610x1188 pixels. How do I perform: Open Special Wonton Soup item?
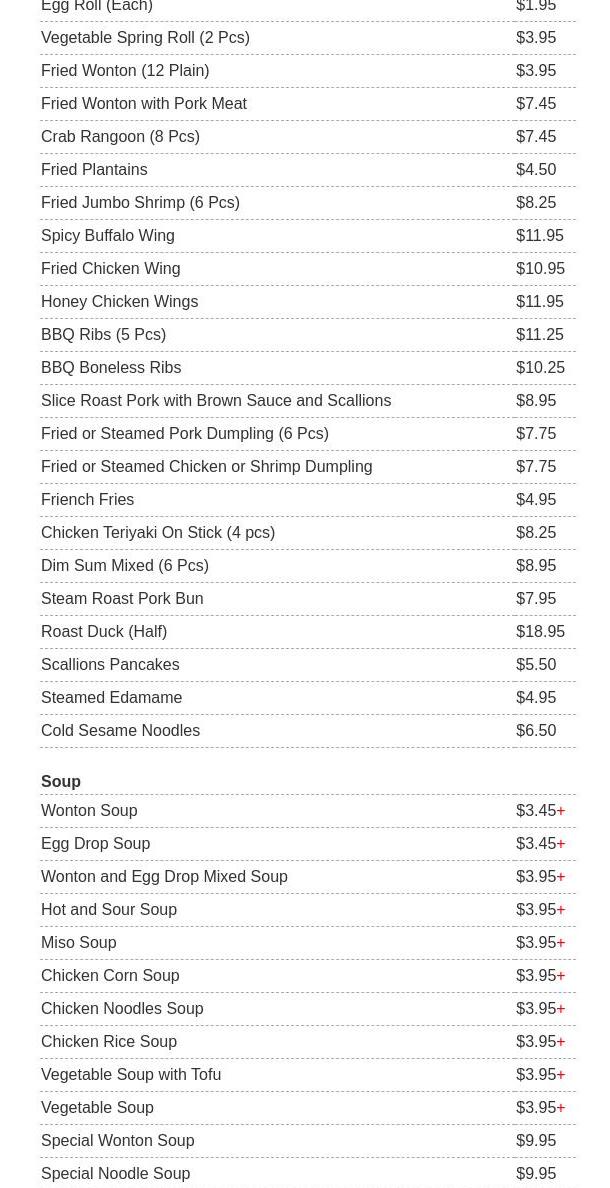[x=308, y=1140]
